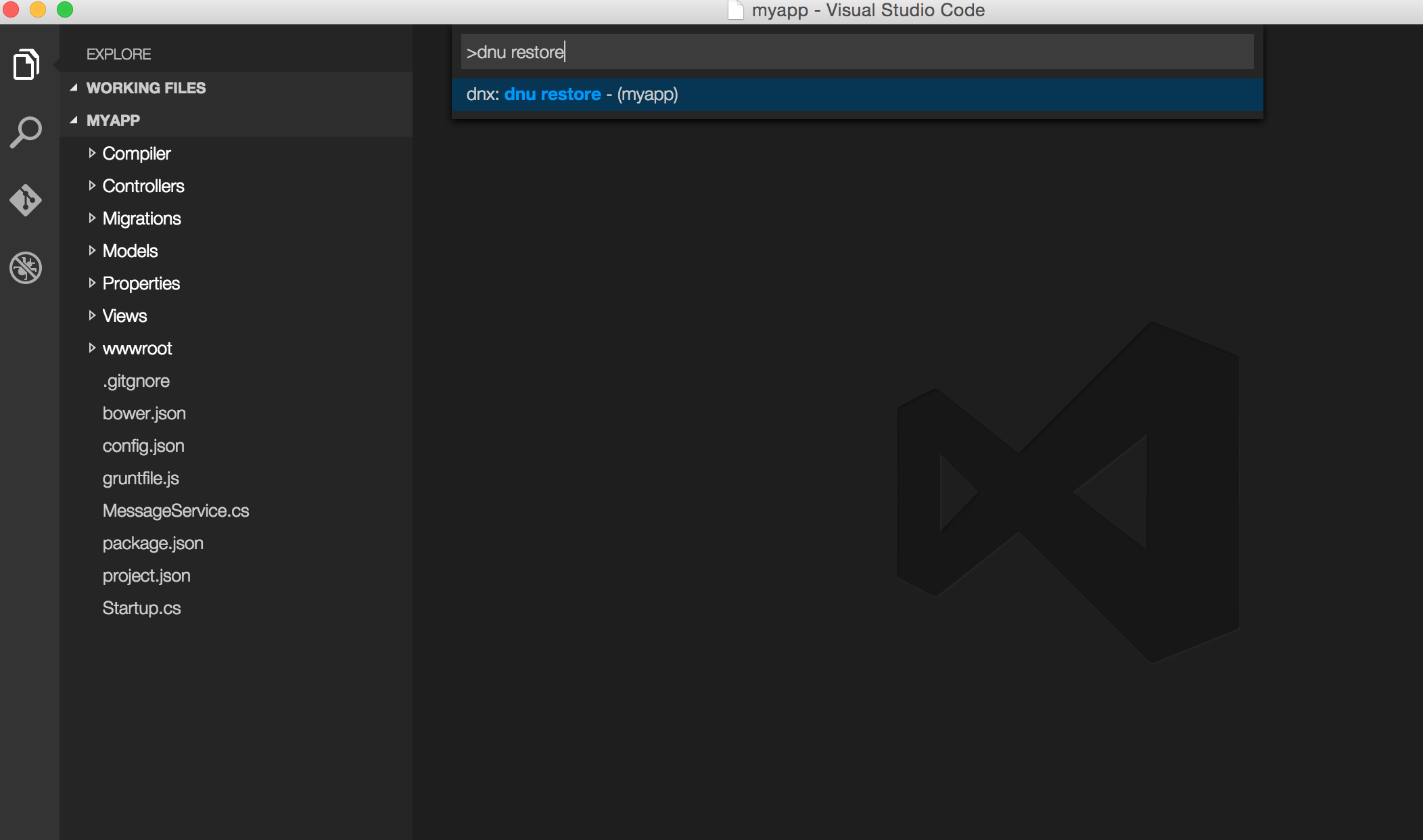The width and height of the screenshot is (1423, 840).
Task: Close the window with red button
Action: (x=10, y=9)
